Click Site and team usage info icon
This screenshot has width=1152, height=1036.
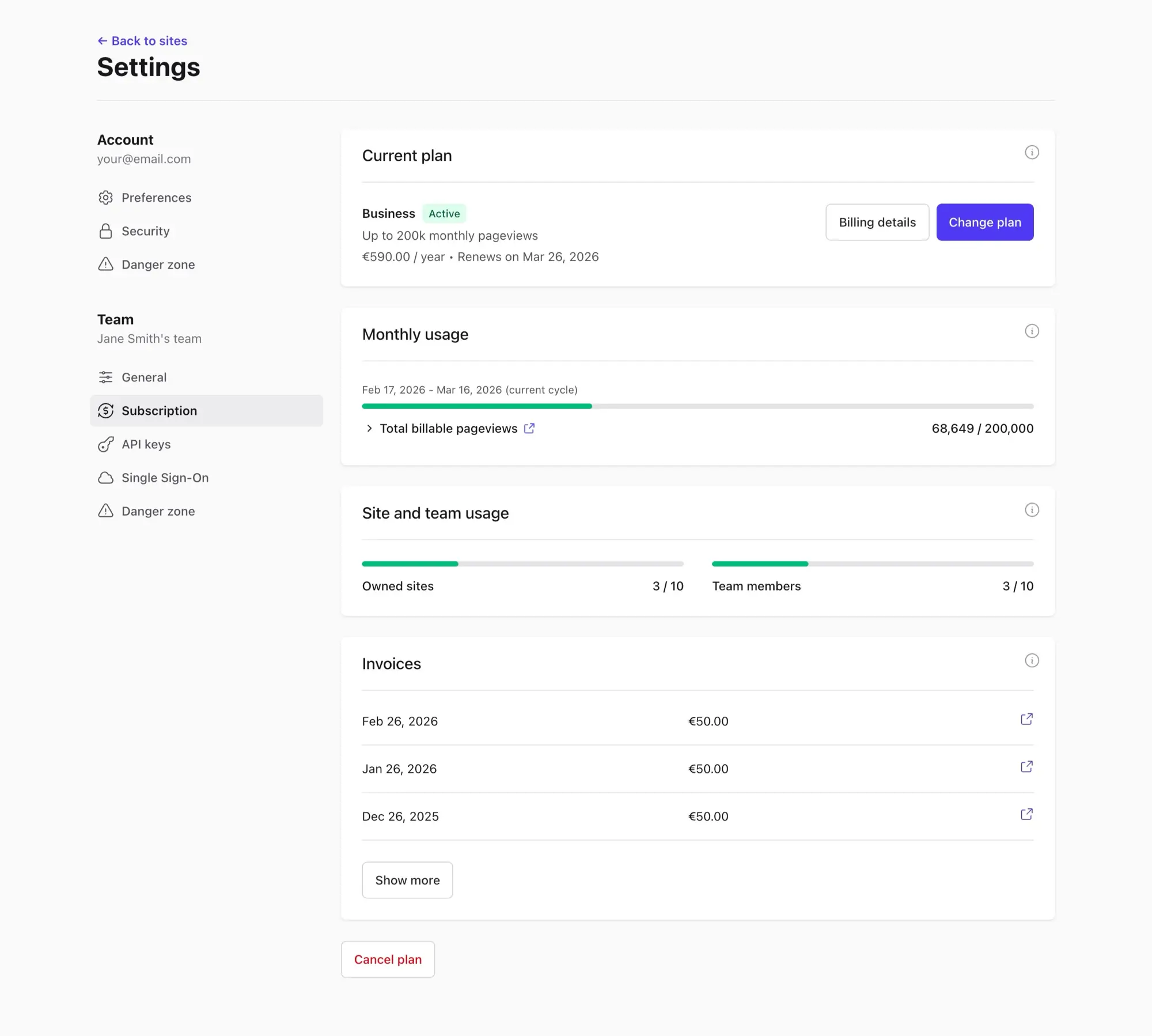(x=1032, y=510)
